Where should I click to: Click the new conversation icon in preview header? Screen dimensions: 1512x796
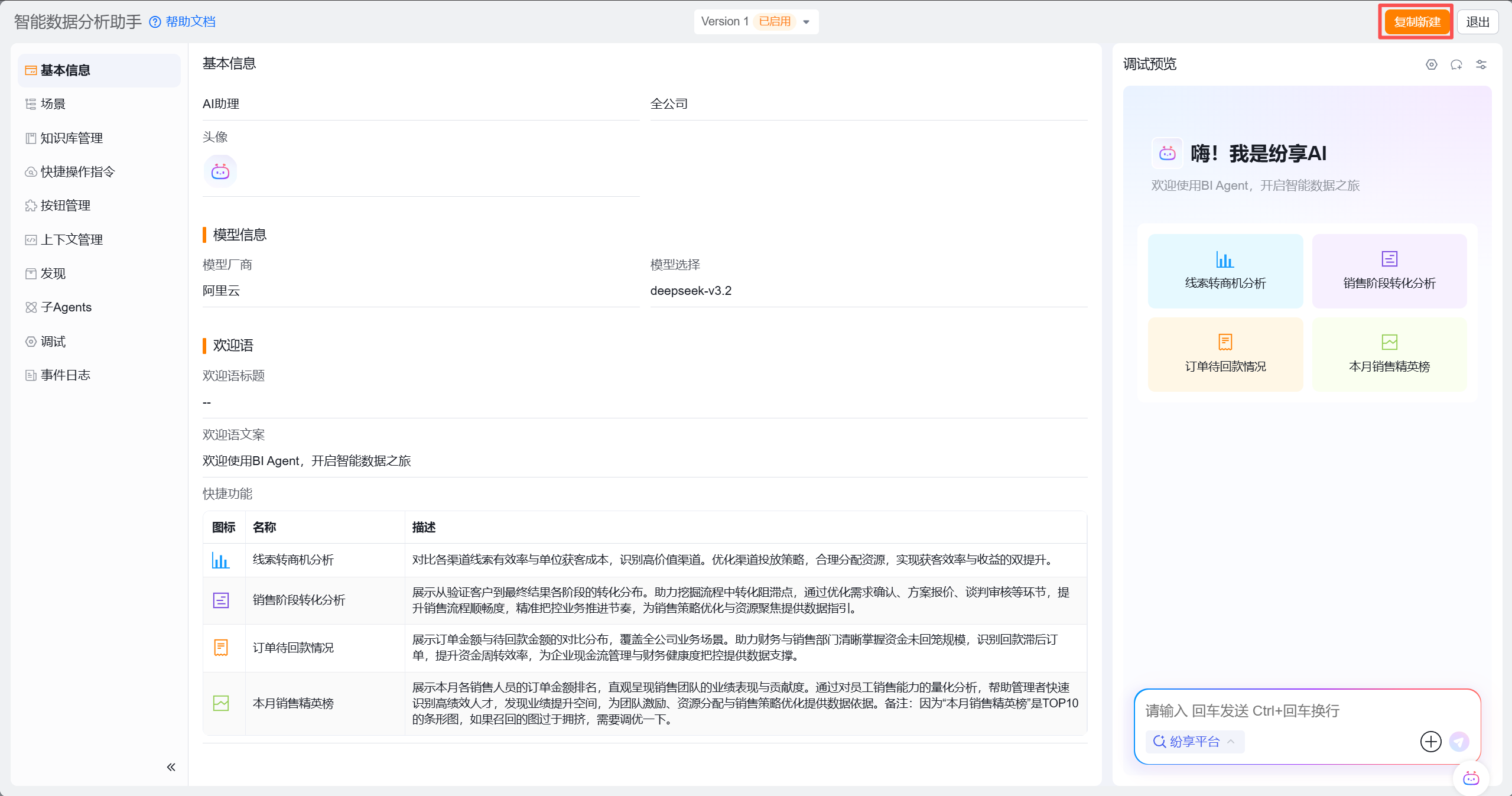(1456, 64)
